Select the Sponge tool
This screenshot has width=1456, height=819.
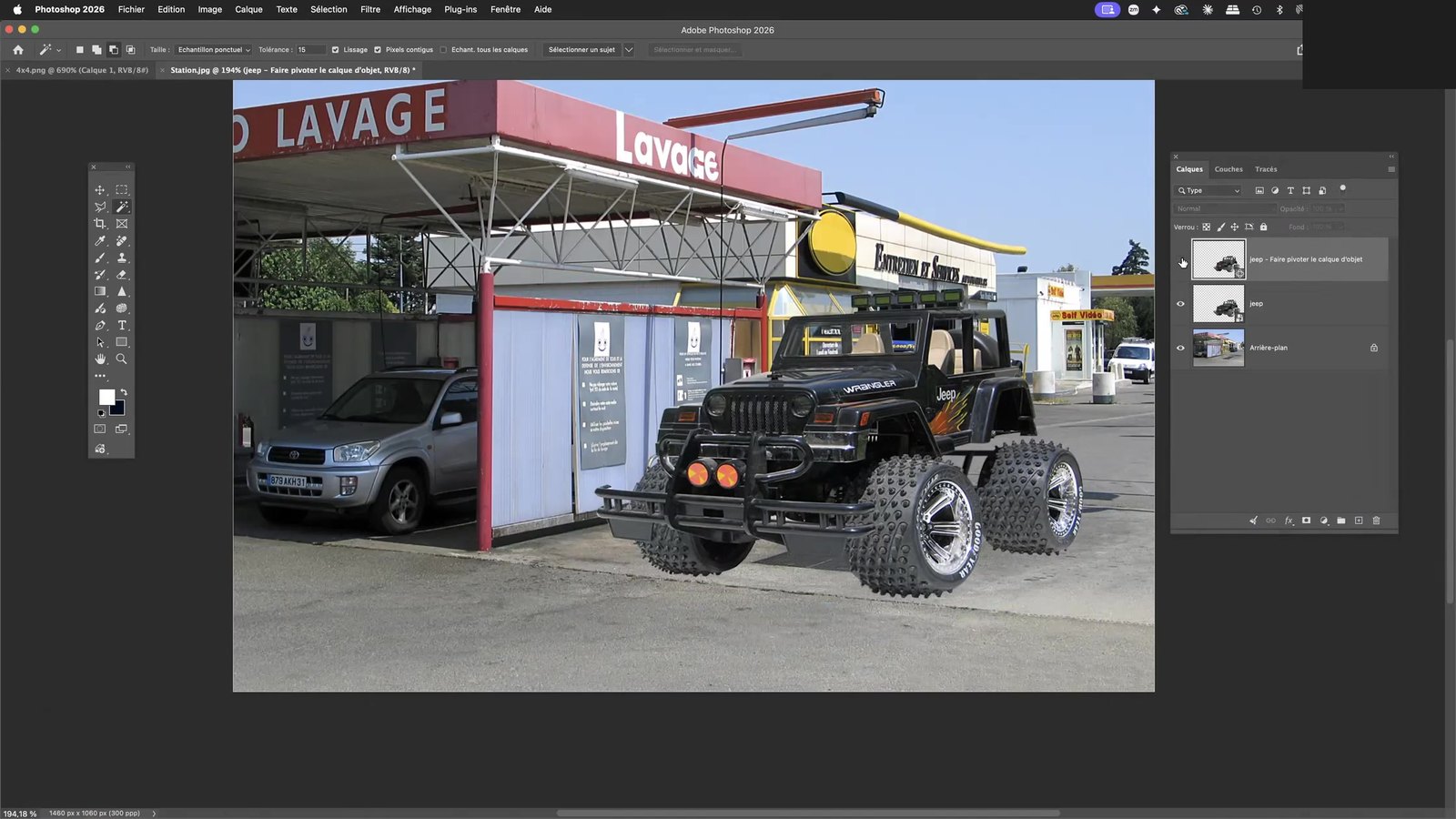click(122, 308)
